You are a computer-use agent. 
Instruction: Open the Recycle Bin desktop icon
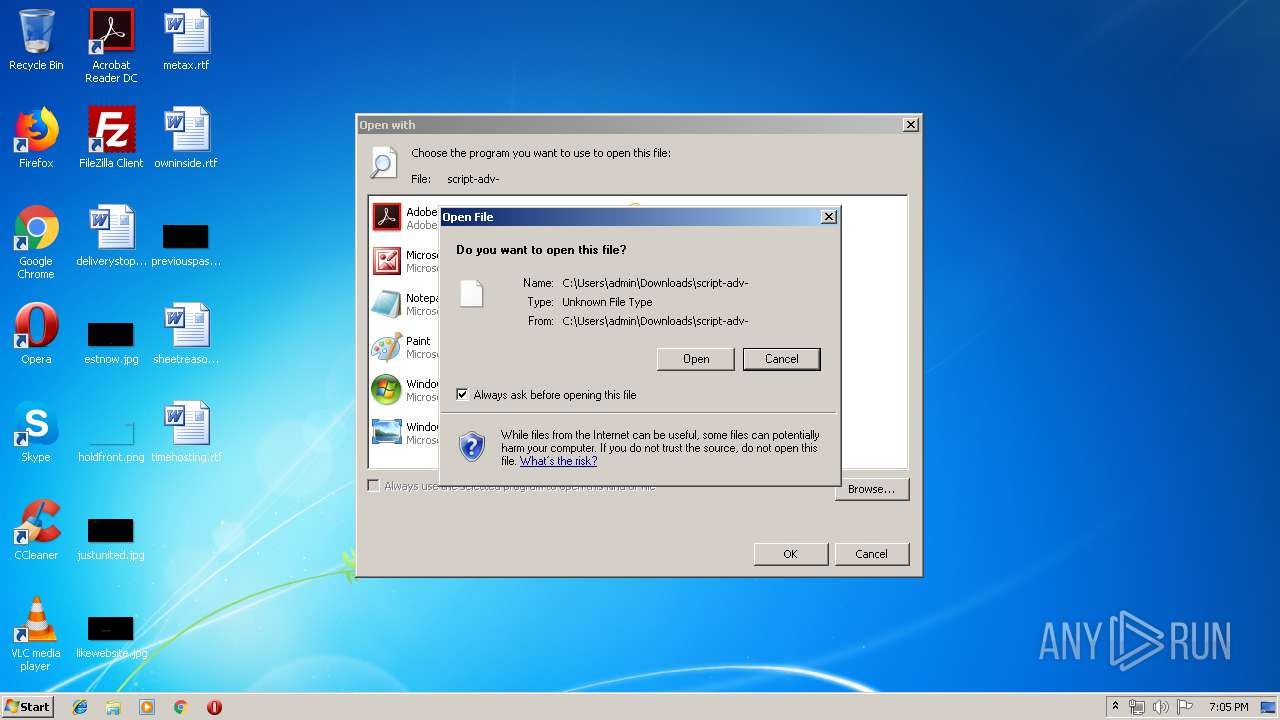pos(36,40)
